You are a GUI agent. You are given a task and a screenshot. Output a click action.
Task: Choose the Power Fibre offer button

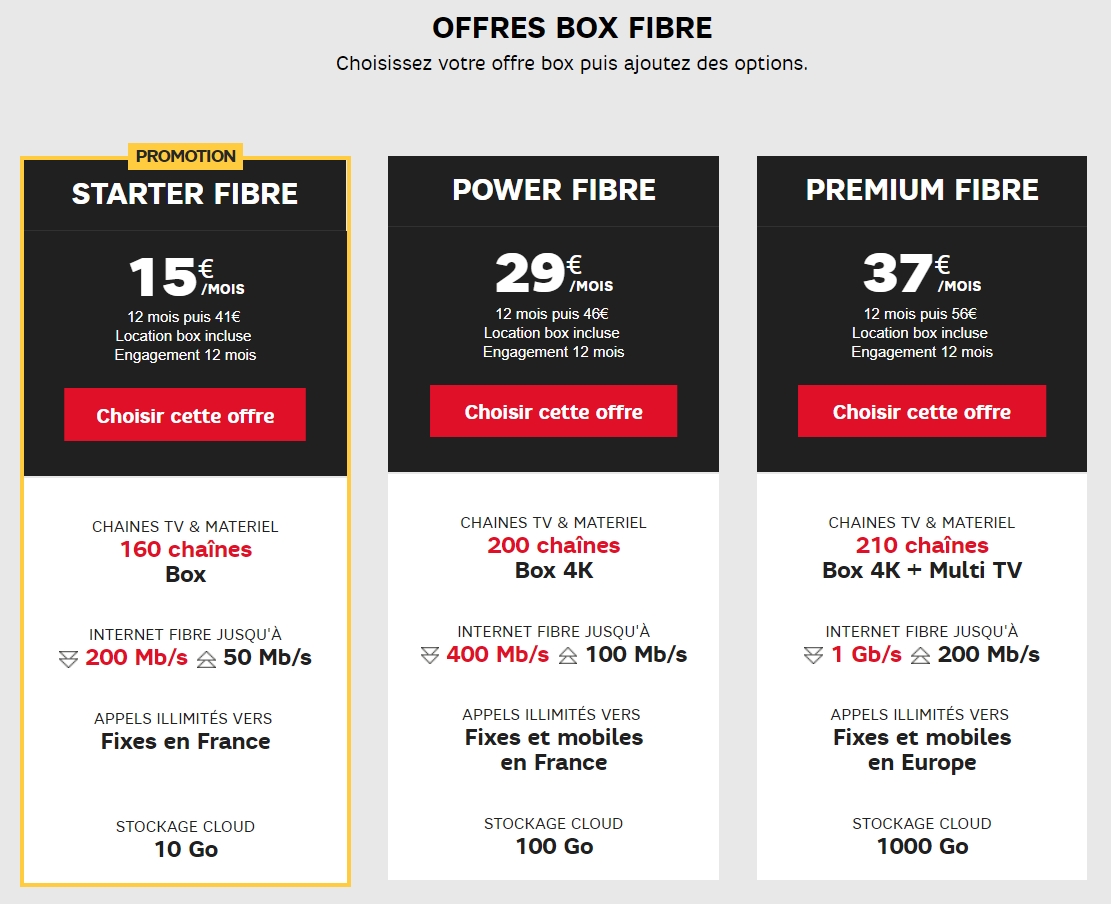click(553, 411)
